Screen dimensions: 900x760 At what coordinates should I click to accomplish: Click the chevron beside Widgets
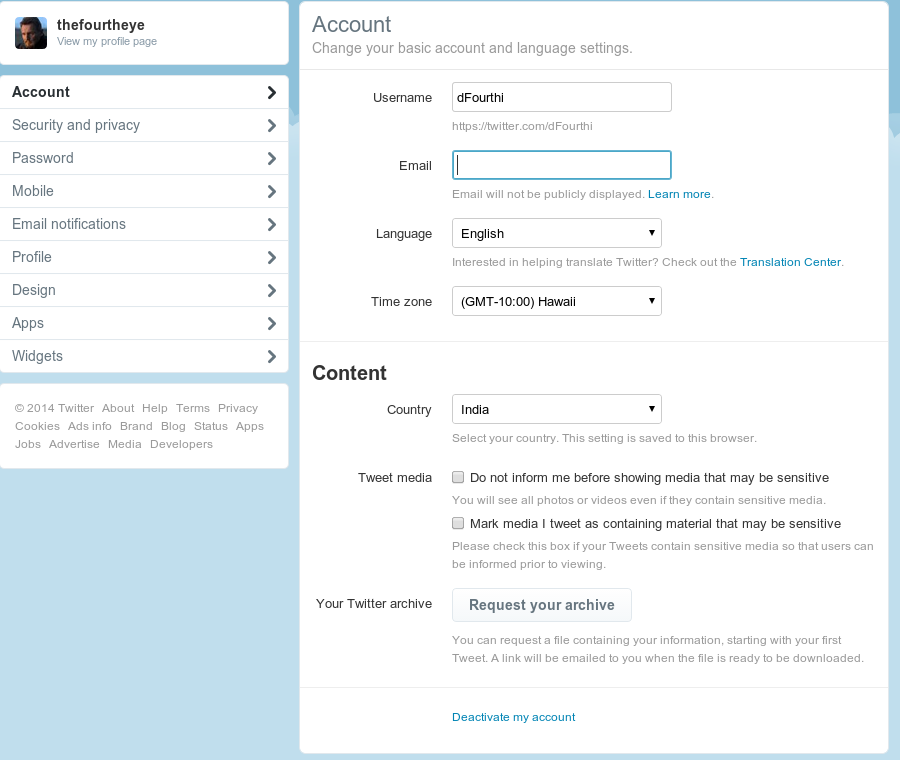(x=272, y=356)
